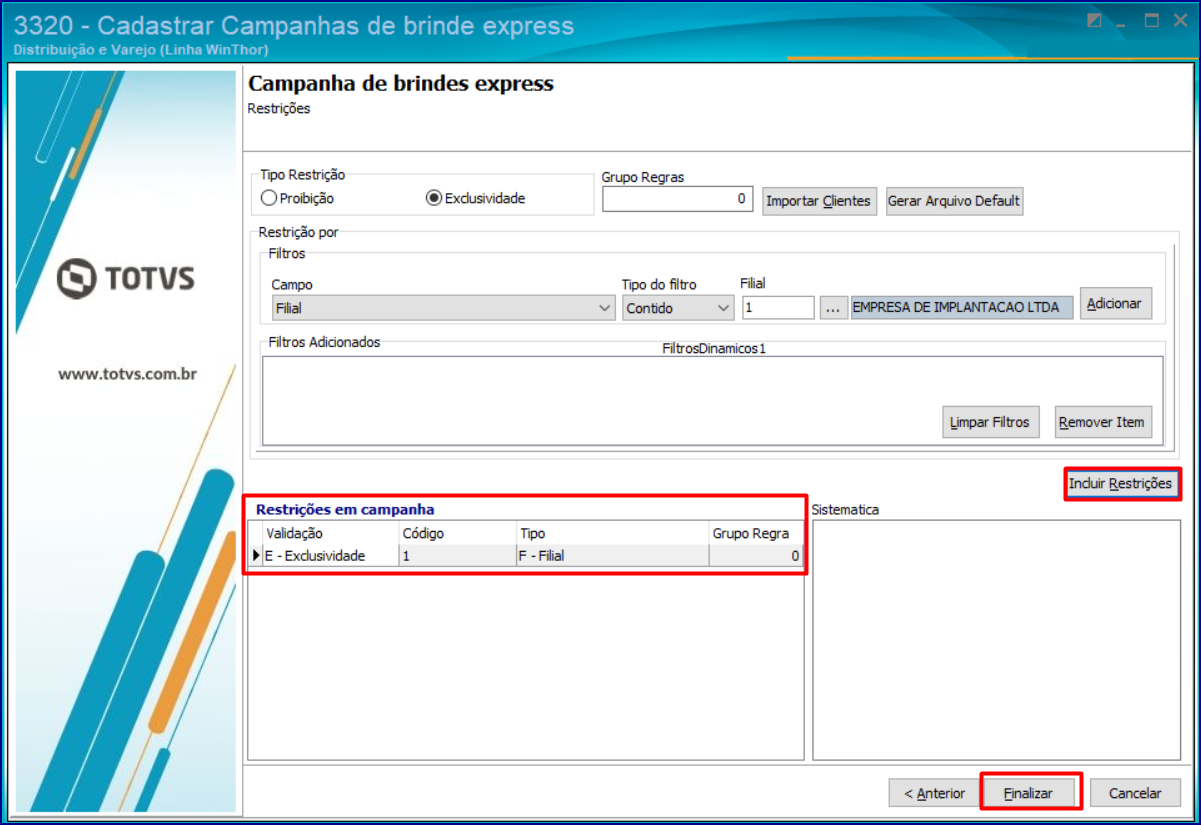This screenshot has width=1201, height=825.
Task: Click the window restore-down icon in title bar
Action: coord(1096,21)
